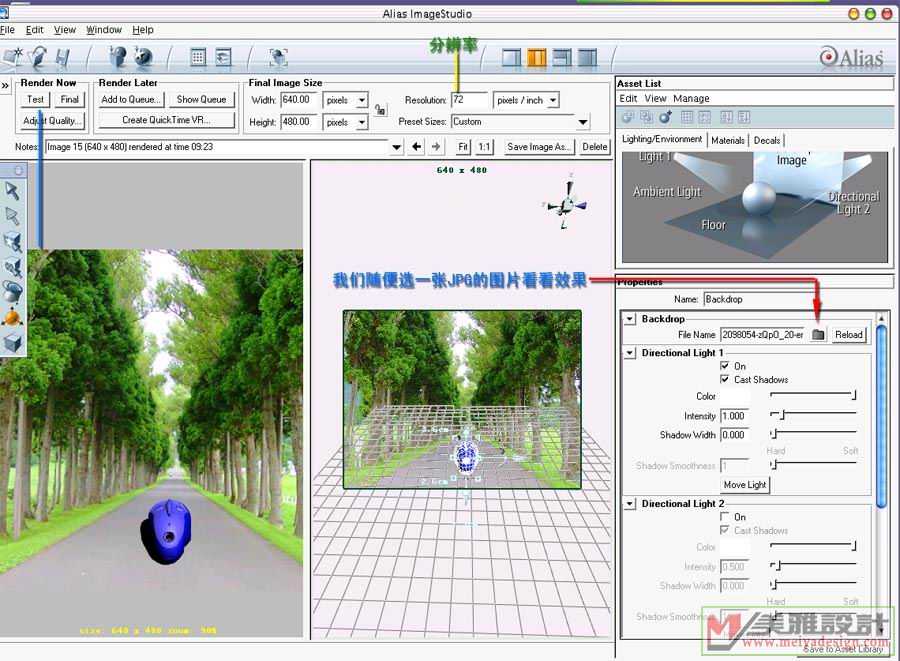Switch to Lighting/Environment tab
Screen dimensions: 900x661
pyautogui.click(x=662, y=139)
